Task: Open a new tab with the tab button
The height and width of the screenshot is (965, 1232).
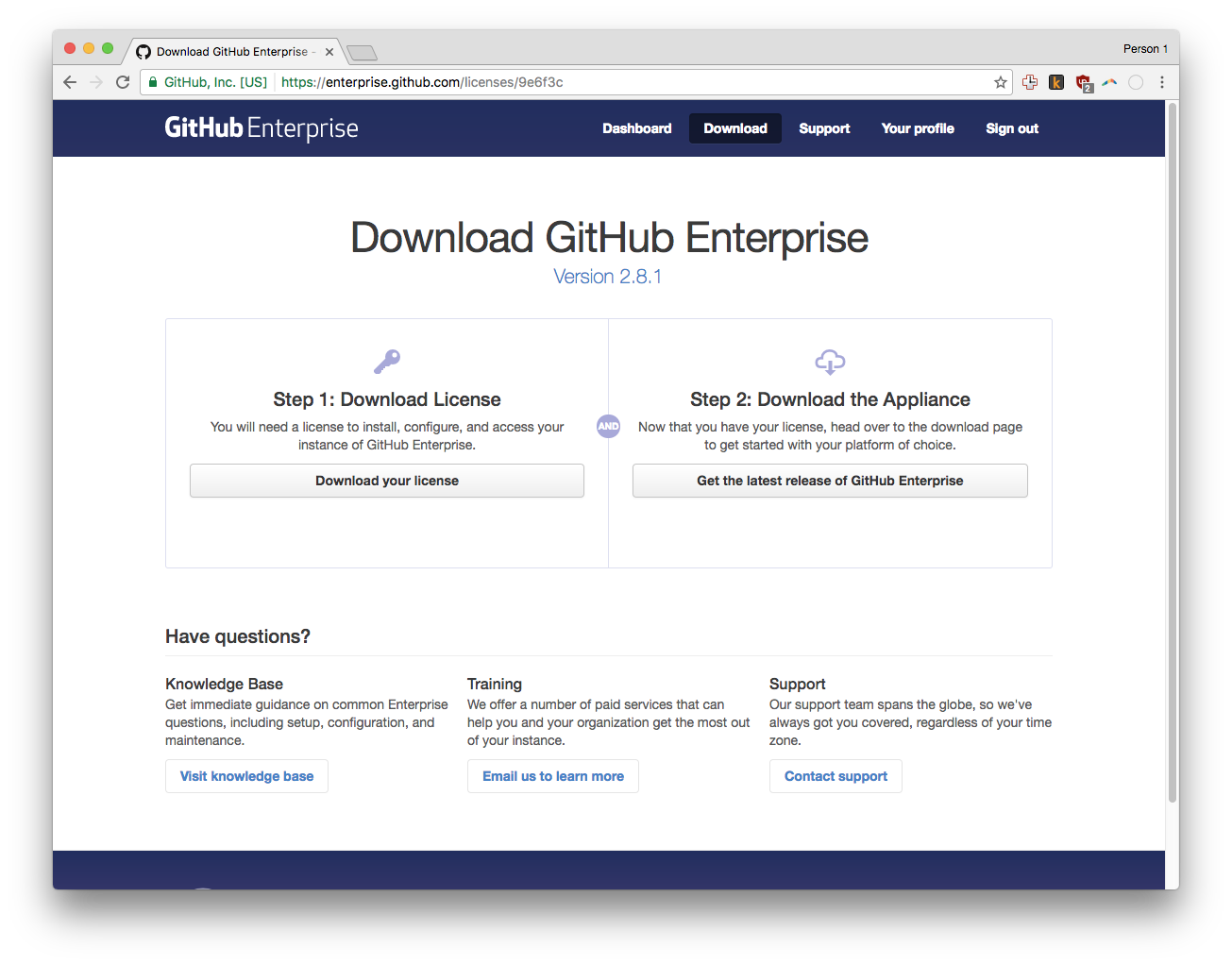Action: point(362,53)
